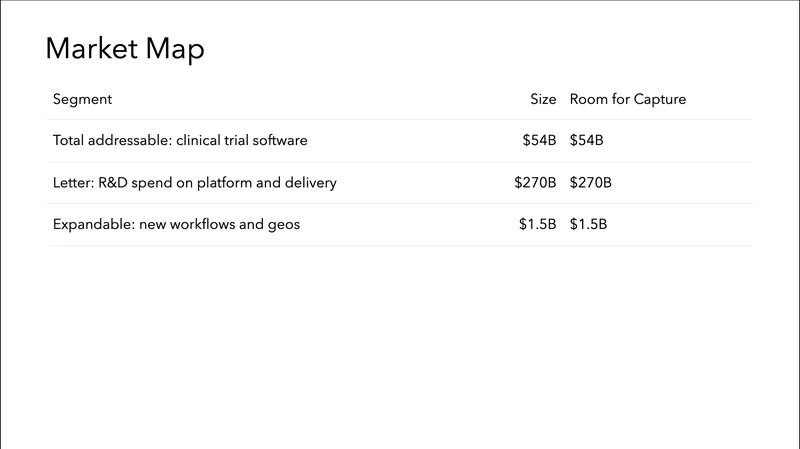
Task: Click the $54B value under Room for Capture
Action: pyautogui.click(x=587, y=141)
